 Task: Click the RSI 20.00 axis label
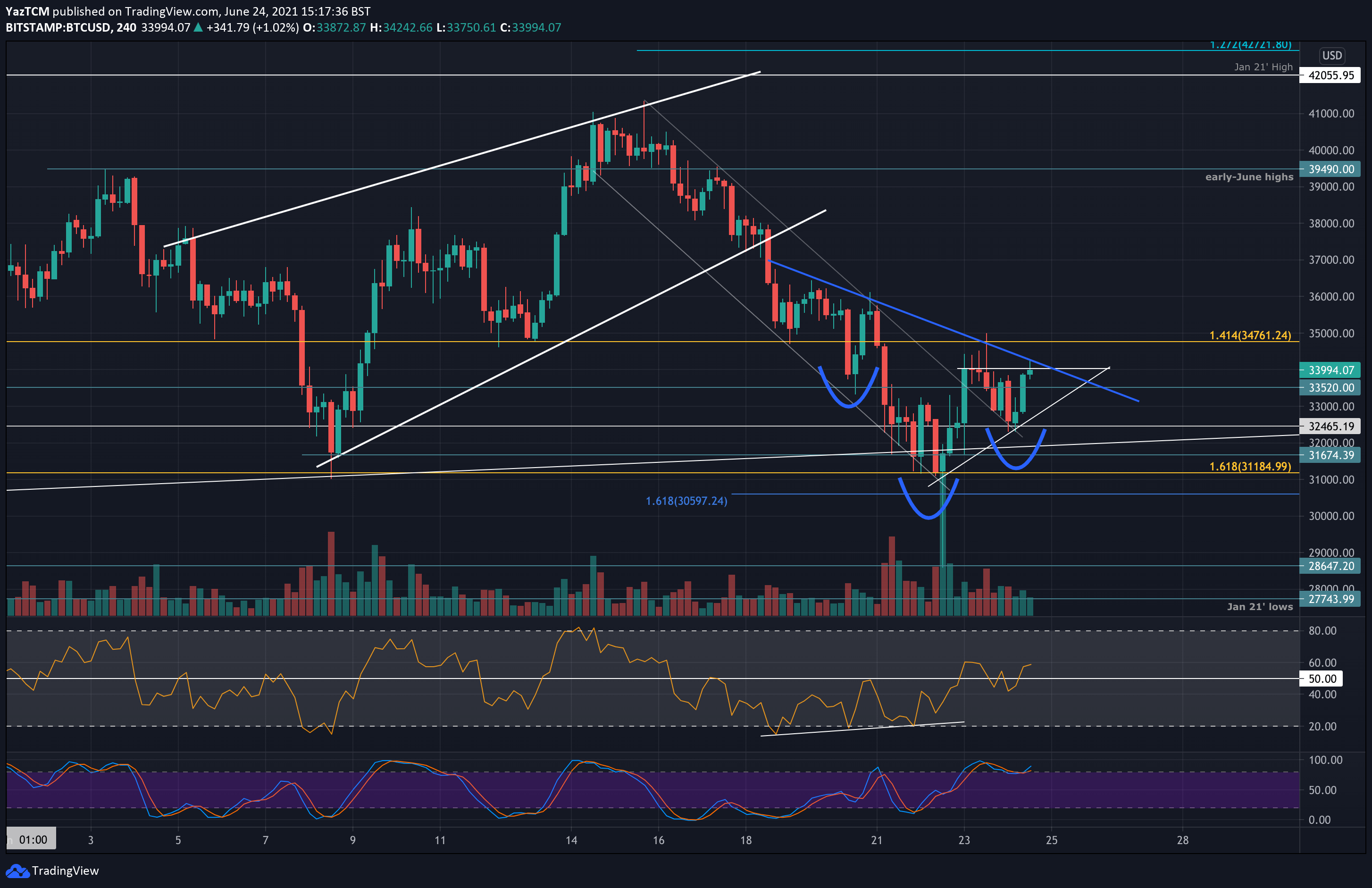1322,727
